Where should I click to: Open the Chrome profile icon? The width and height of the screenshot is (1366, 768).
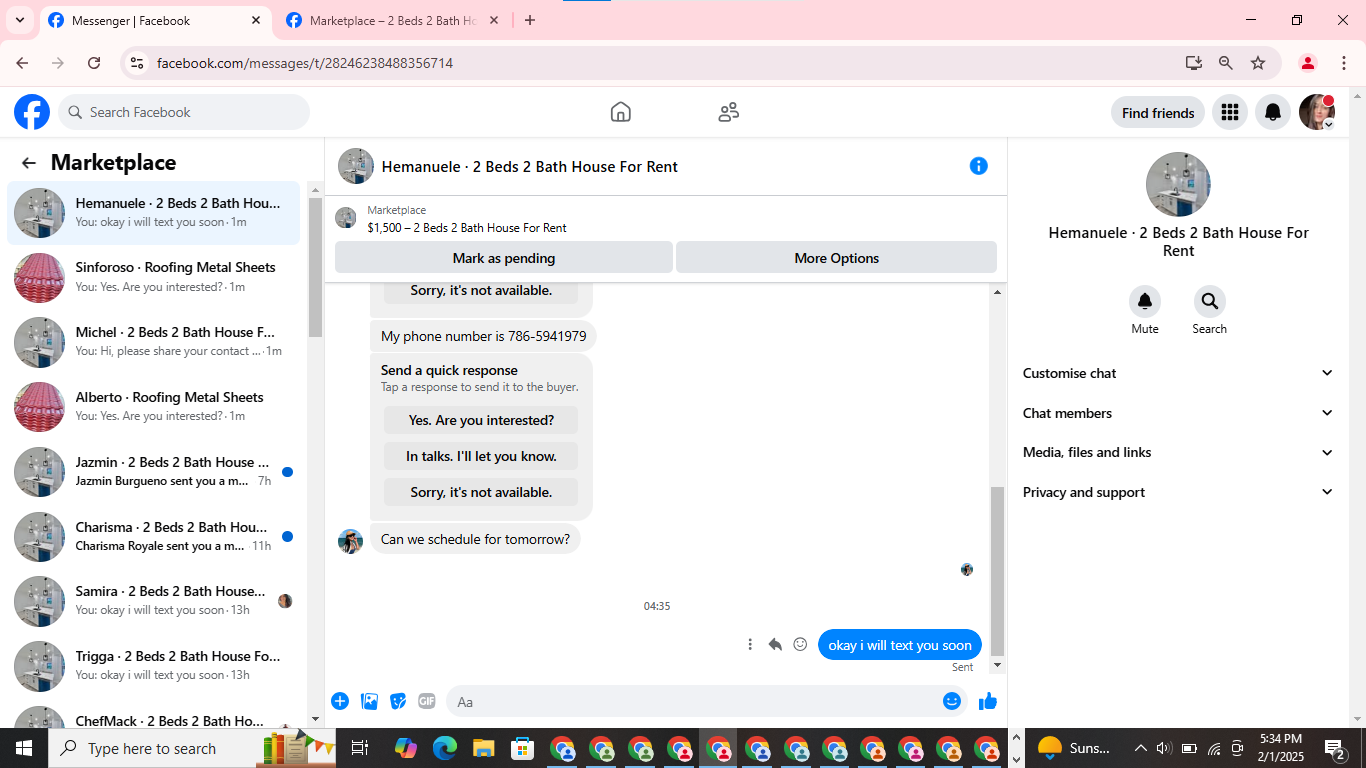pyautogui.click(x=1308, y=63)
